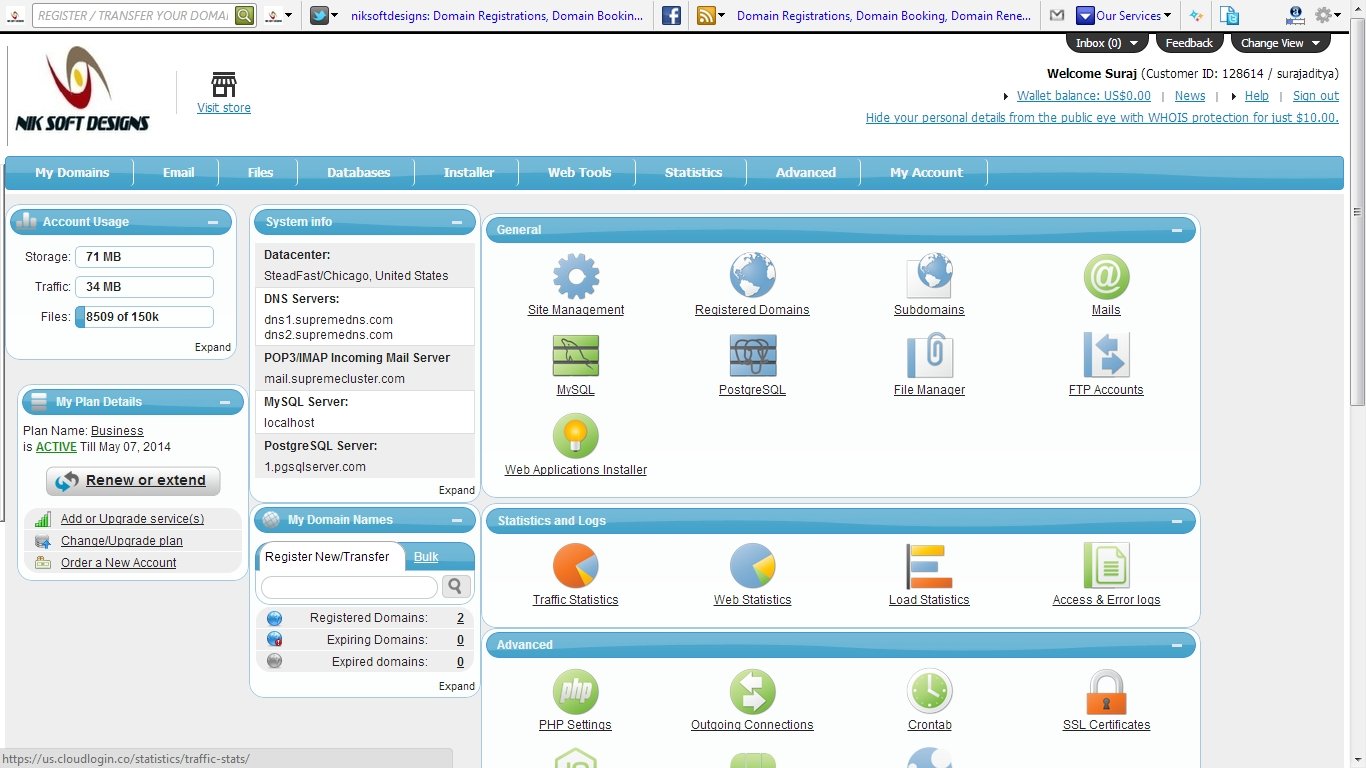The height and width of the screenshot is (768, 1366).
Task: Click the Gmail envelope toolbar icon
Action: (1057, 15)
